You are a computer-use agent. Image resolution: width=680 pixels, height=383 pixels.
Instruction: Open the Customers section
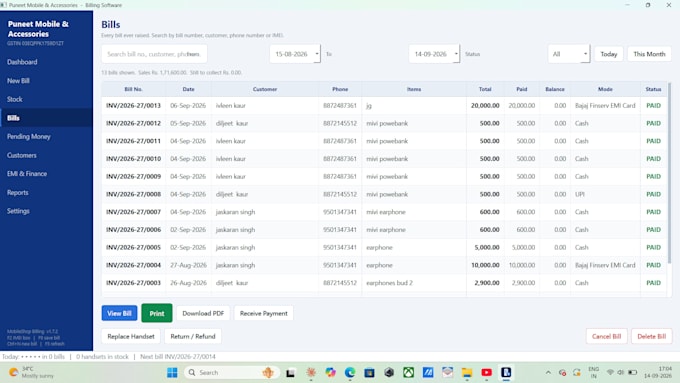(x=22, y=155)
